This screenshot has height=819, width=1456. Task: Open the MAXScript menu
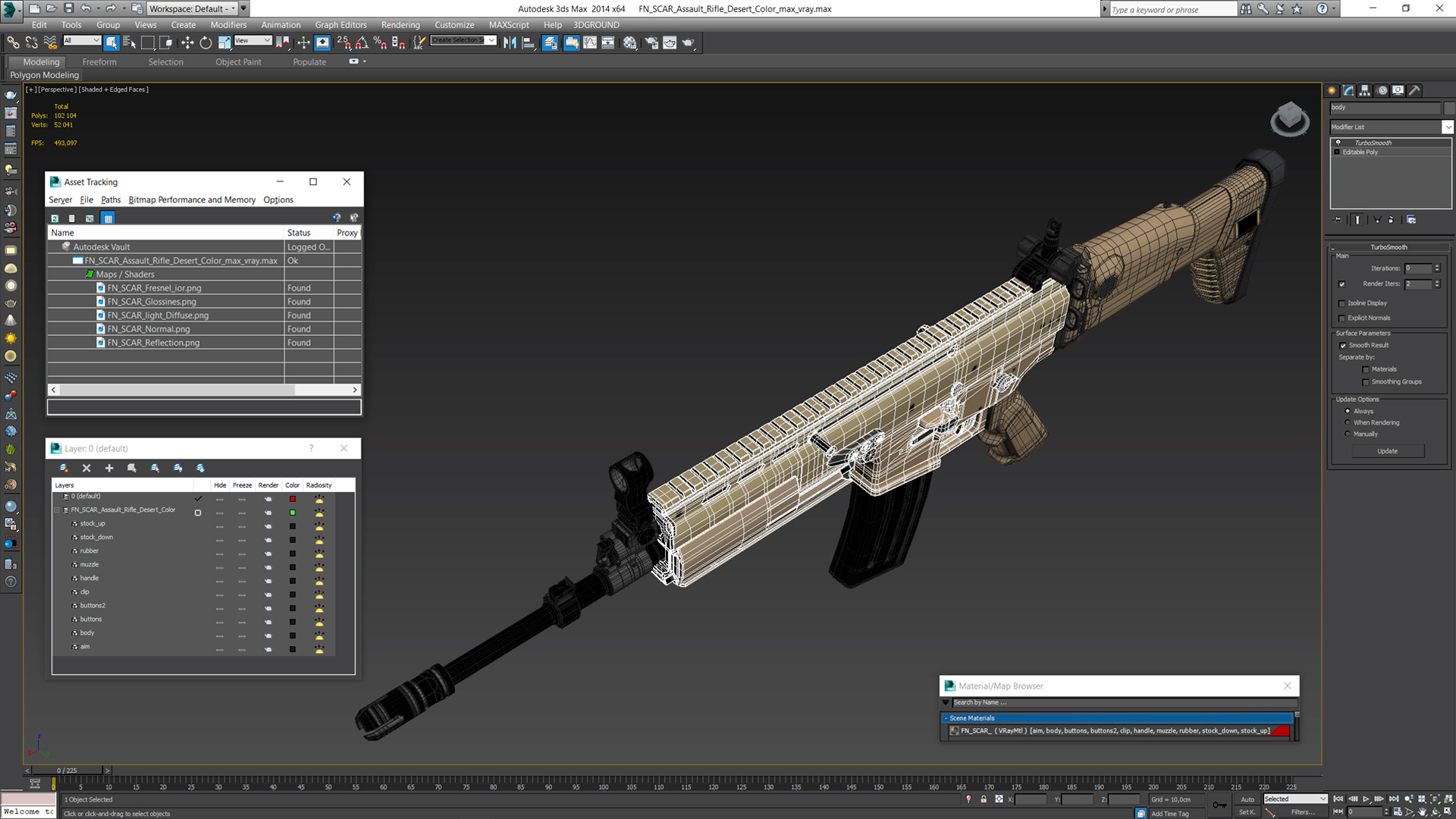pos(509,25)
